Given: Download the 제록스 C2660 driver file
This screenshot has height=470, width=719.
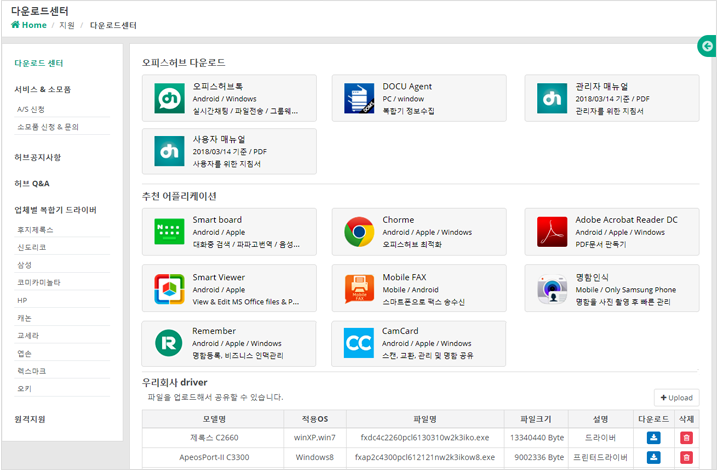Looking at the screenshot, I should (653, 437).
